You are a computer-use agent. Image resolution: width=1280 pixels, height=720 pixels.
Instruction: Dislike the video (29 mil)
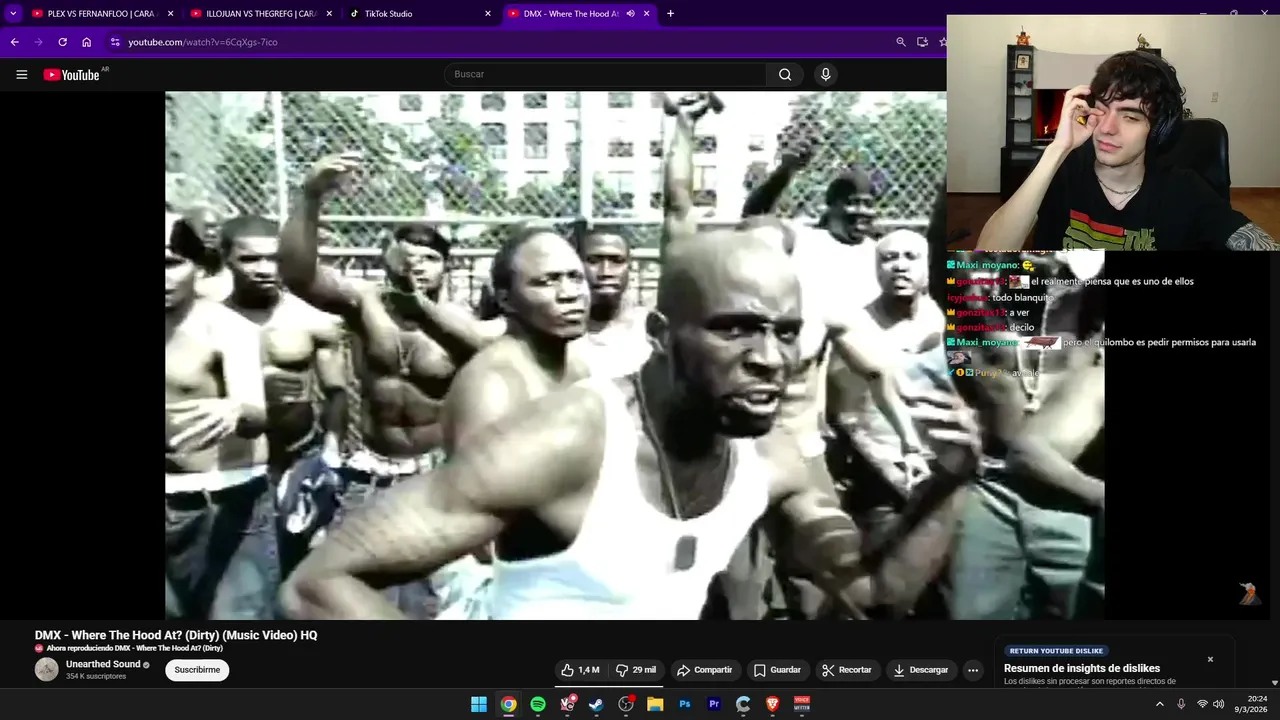(636, 670)
